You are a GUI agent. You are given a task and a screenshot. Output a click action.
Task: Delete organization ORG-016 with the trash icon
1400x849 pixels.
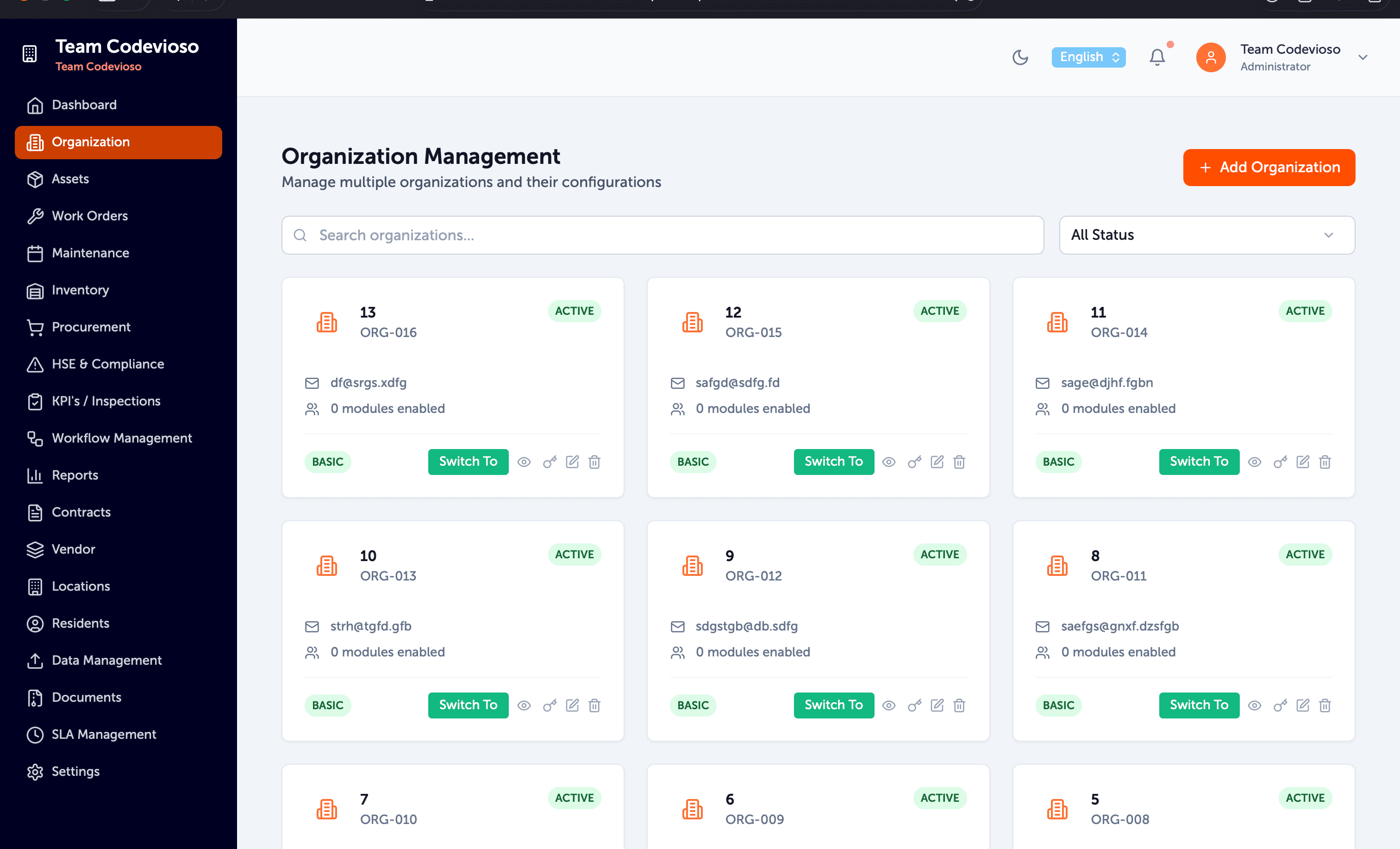click(x=594, y=462)
